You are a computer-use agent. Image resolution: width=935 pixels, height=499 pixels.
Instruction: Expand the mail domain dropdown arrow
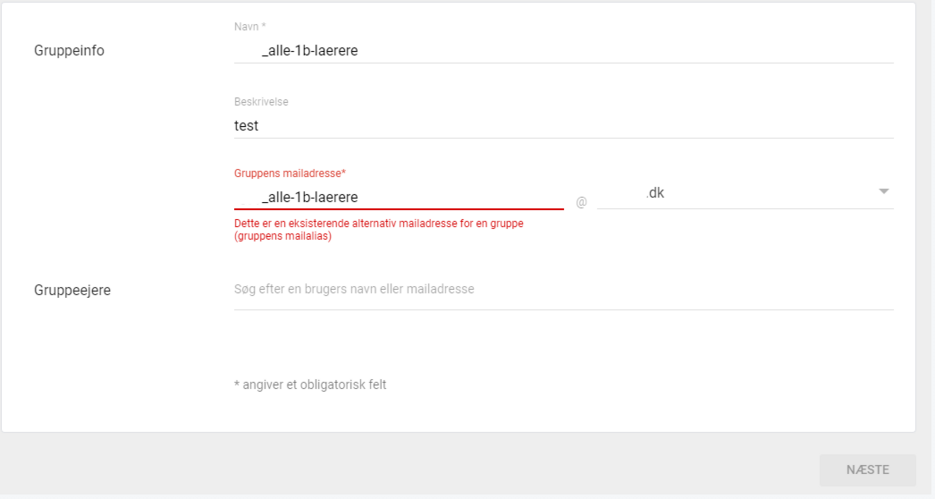point(884,192)
